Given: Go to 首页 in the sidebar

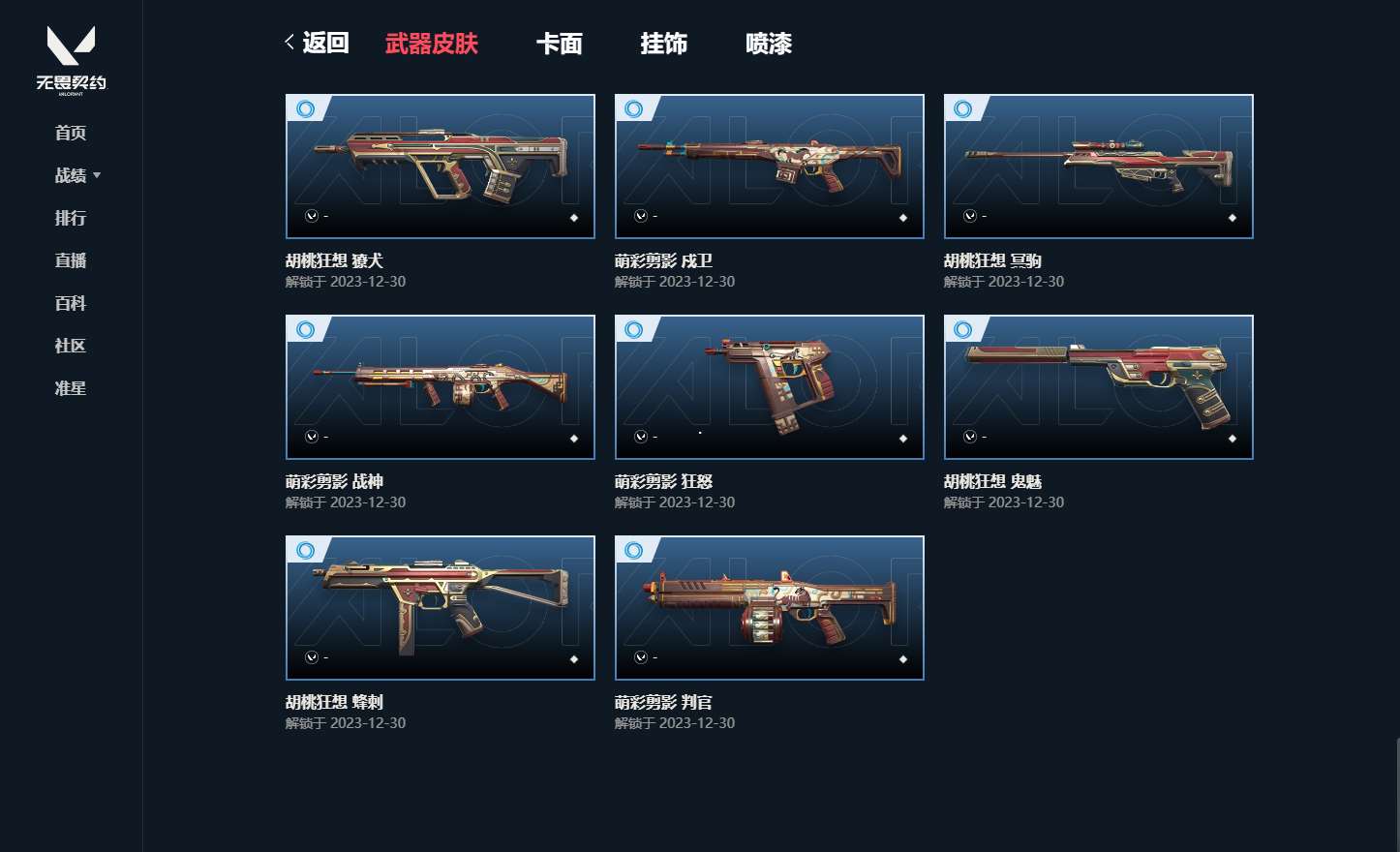Looking at the screenshot, I should [71, 133].
